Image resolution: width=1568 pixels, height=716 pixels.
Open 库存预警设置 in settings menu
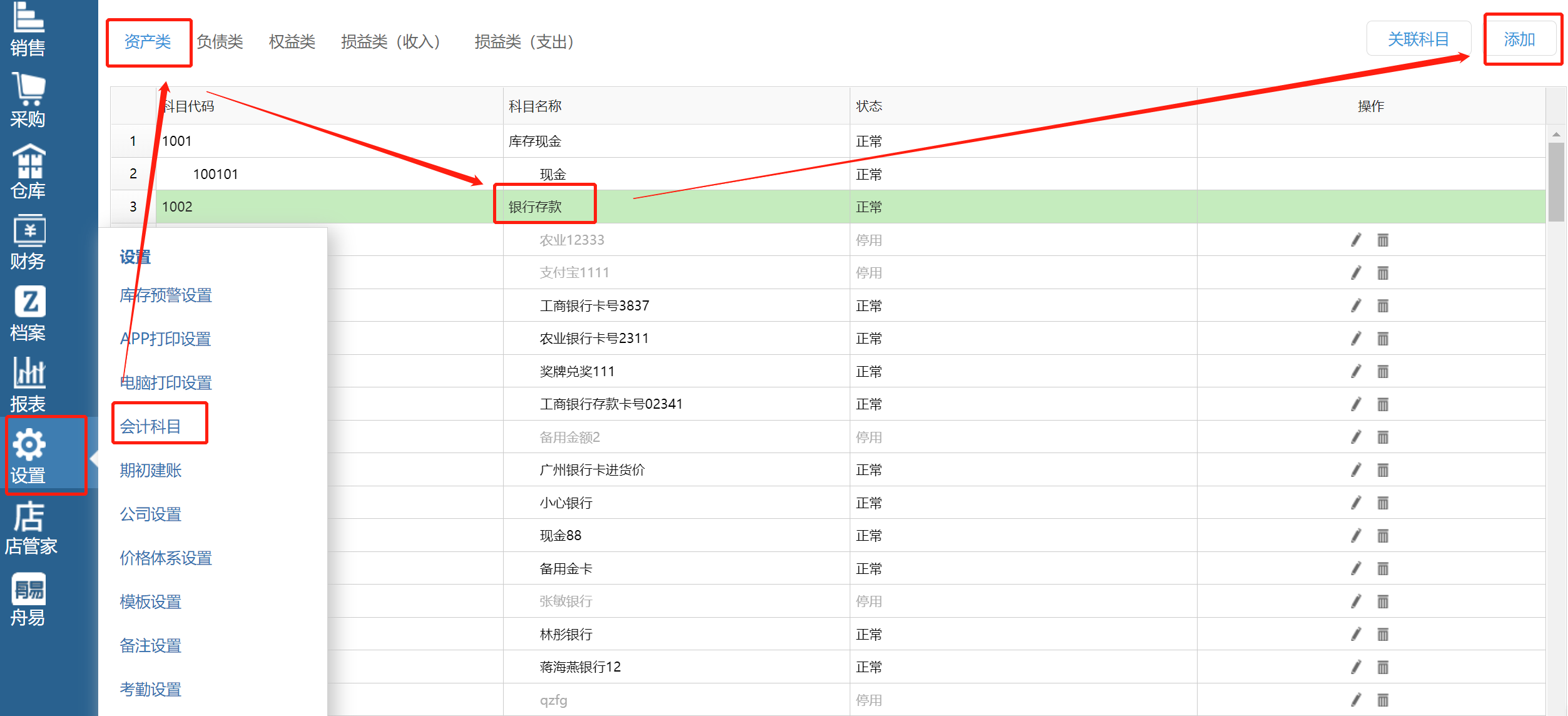(166, 295)
